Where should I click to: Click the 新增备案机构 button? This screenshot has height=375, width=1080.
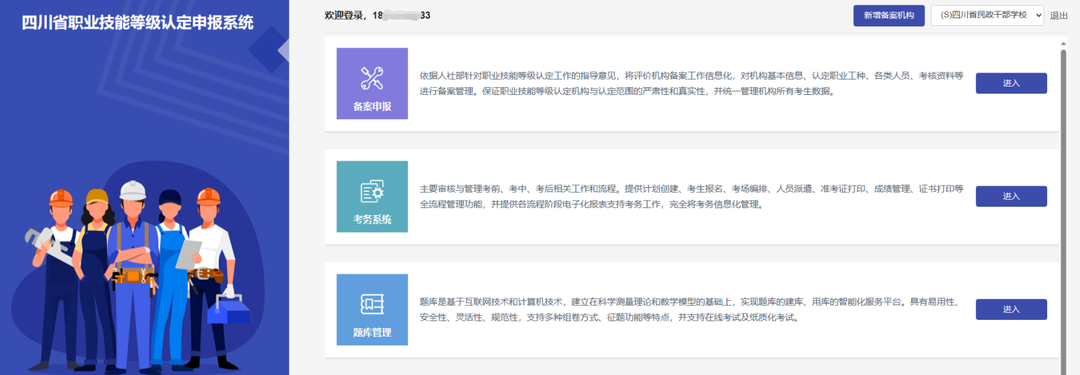pyautogui.click(x=889, y=16)
